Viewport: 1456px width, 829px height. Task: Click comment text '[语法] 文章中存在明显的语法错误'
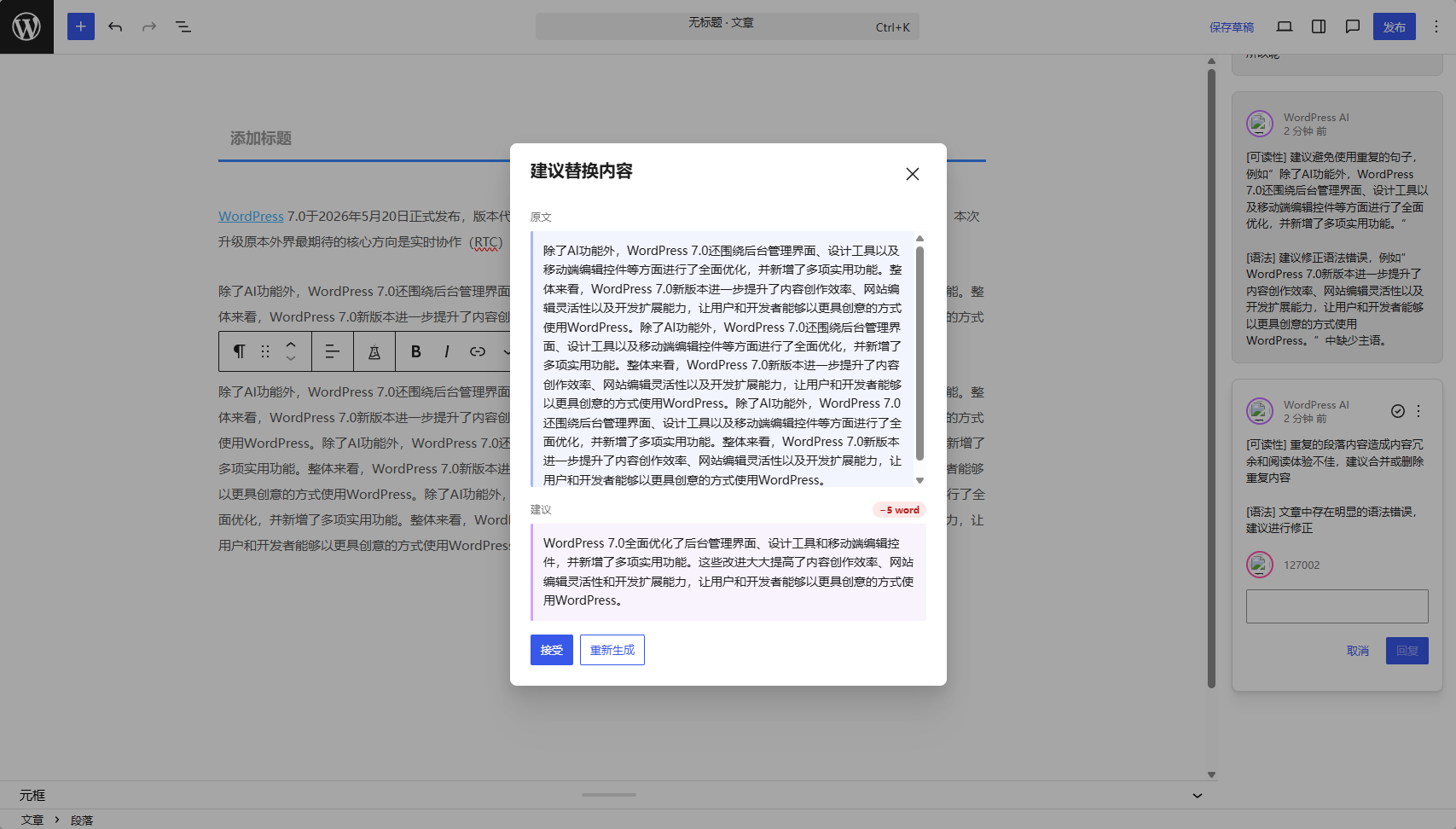pos(1331,520)
